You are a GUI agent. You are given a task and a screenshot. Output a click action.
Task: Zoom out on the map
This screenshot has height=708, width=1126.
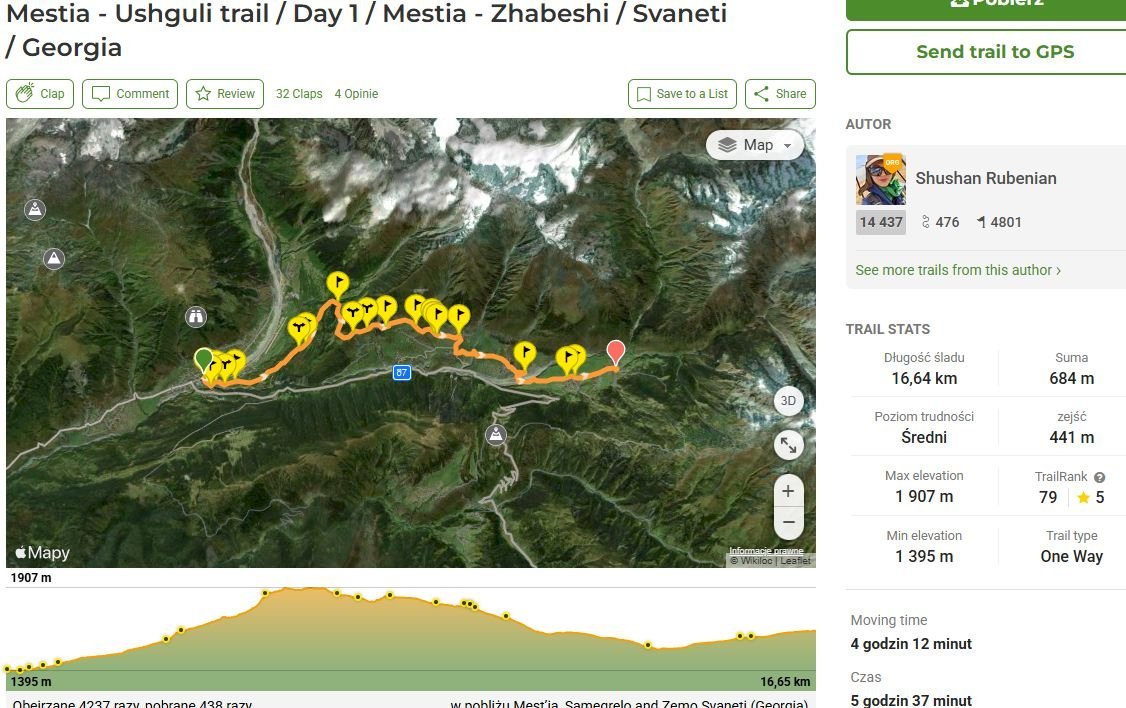788,521
